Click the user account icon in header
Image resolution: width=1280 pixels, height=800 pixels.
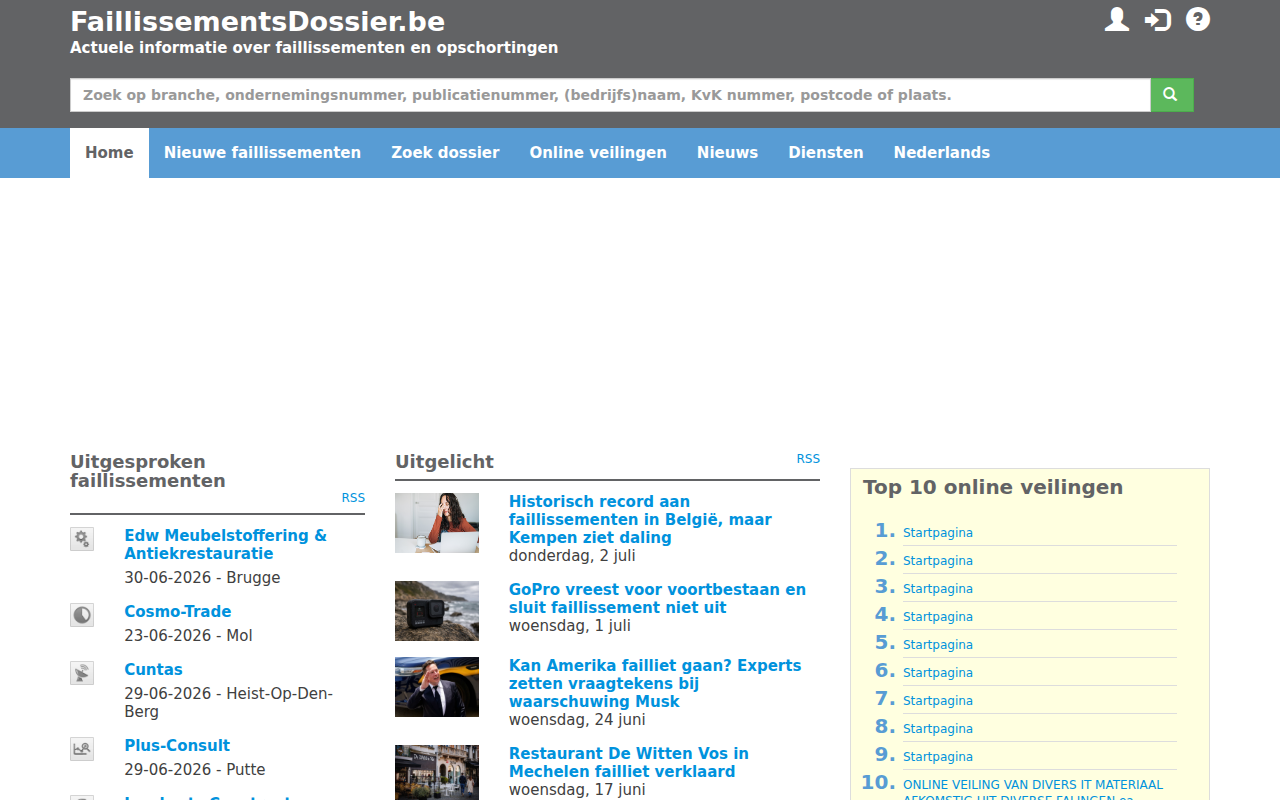pos(1117,20)
